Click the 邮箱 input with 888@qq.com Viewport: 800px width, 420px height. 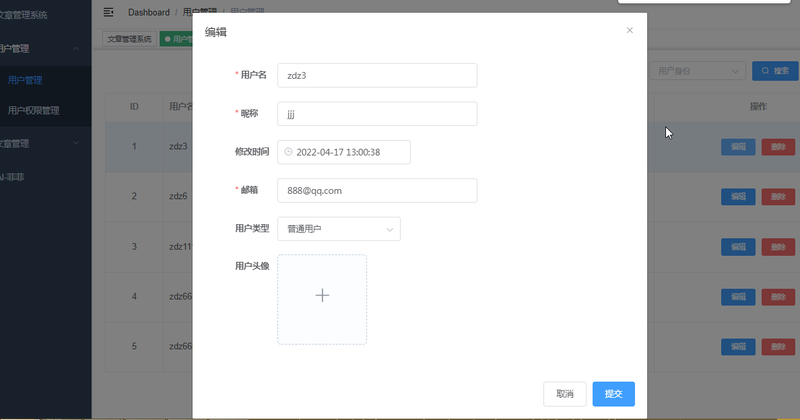(377, 190)
